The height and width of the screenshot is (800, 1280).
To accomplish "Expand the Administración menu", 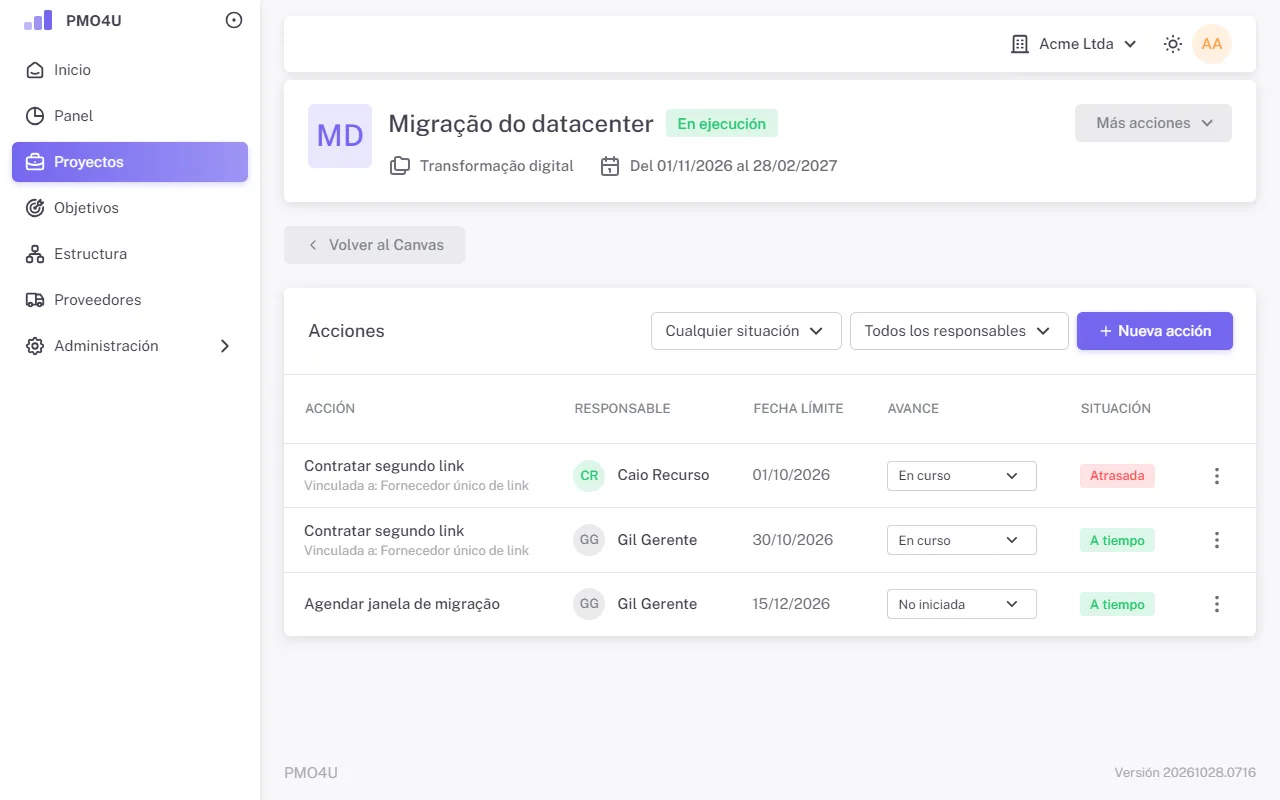I will 130,346.
